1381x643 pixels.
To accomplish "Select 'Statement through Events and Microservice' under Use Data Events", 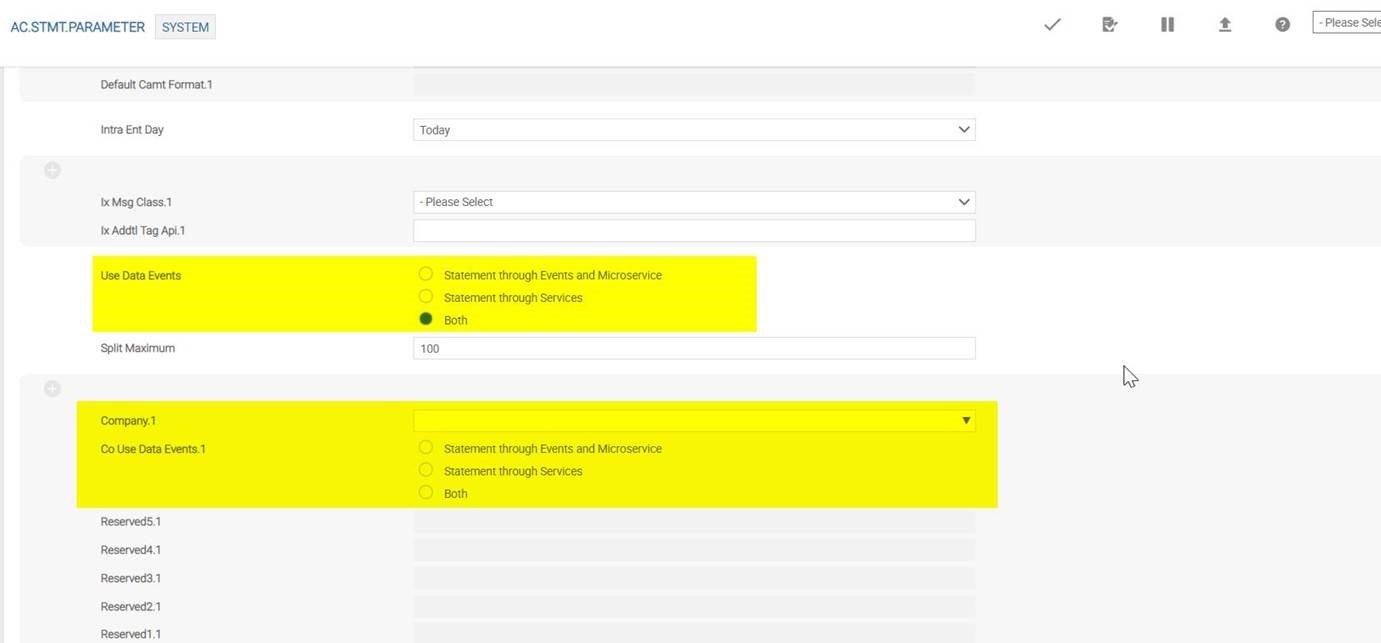I will (x=426, y=274).
